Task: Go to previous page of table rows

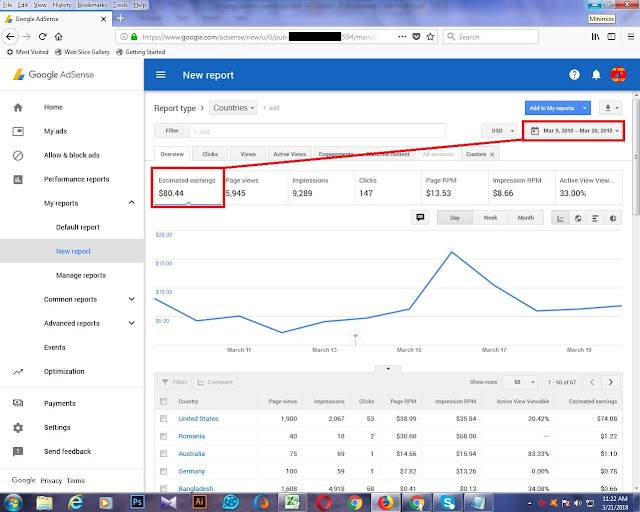Action: [592, 382]
